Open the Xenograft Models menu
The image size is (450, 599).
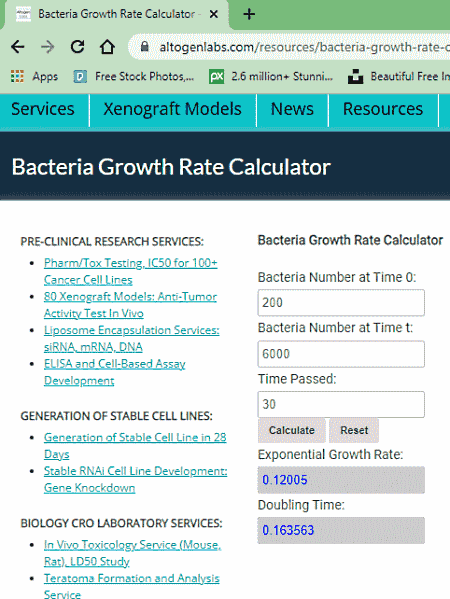coord(172,109)
